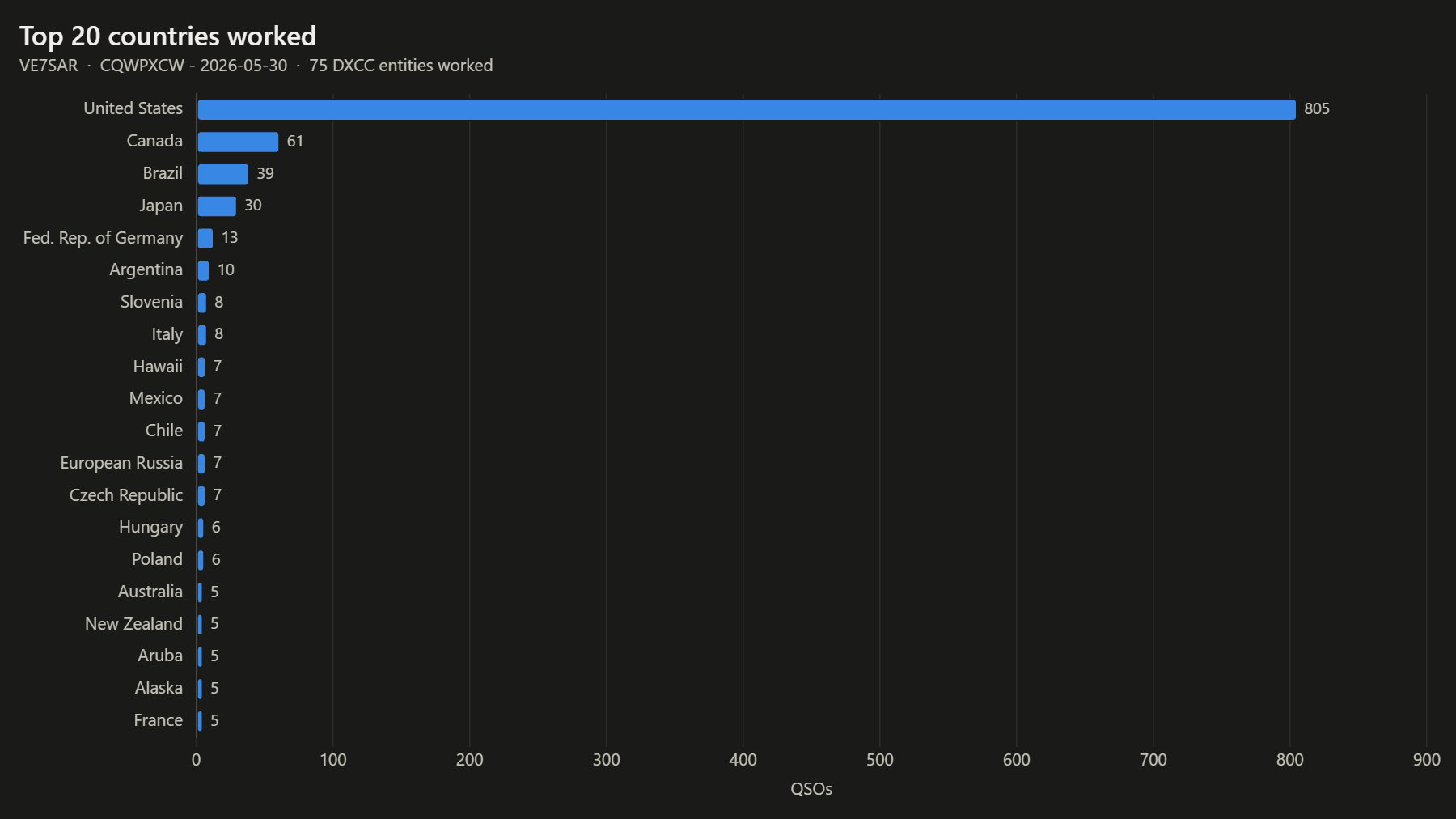Click the 900 tick on the x-axis
This screenshot has height=819, width=1456.
1427,760
